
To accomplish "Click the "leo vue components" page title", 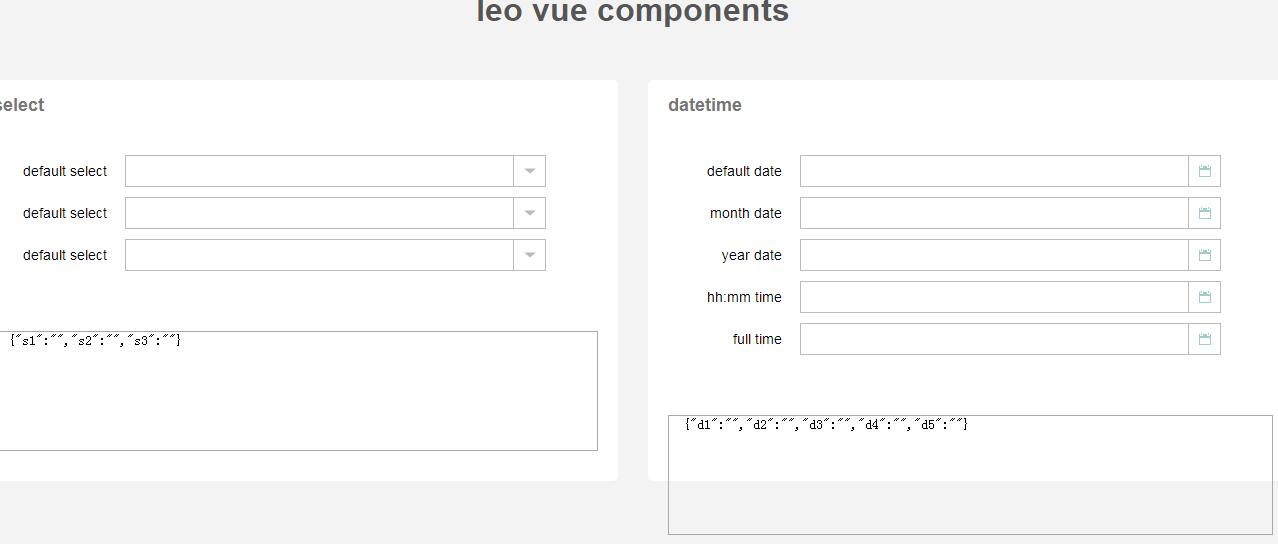I will pos(632,12).
